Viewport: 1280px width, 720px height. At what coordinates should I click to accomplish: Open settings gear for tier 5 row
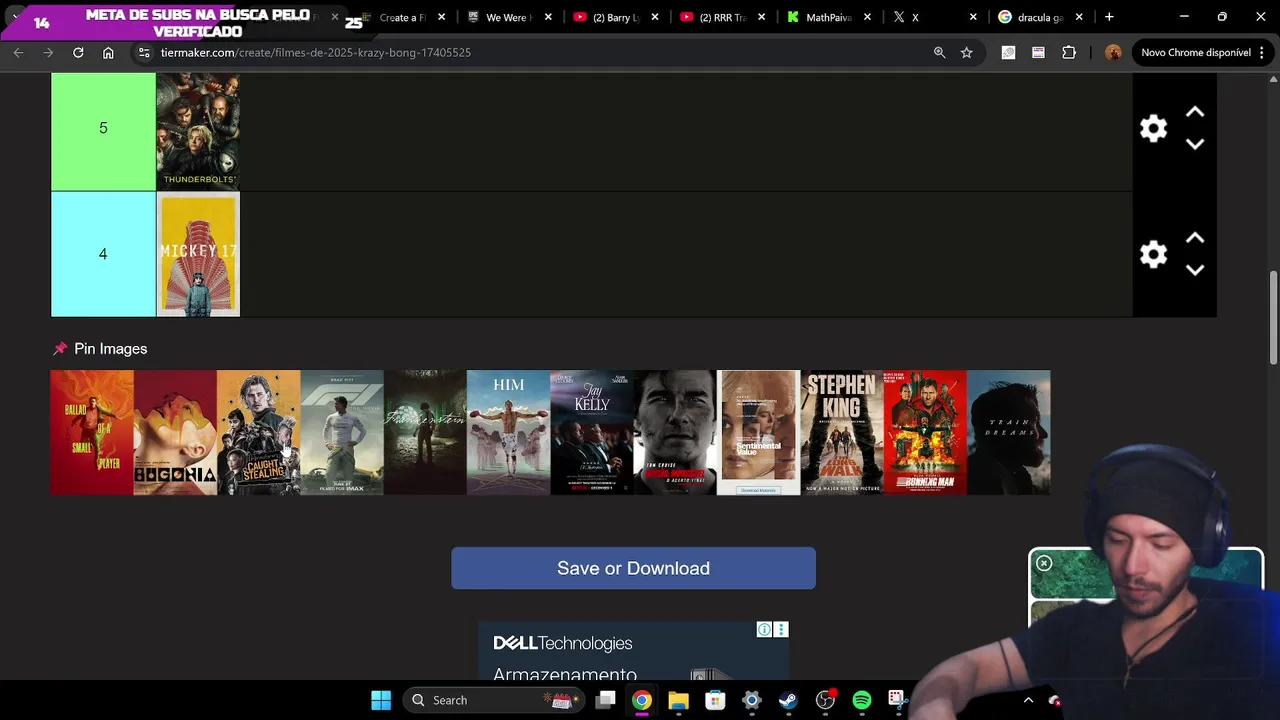point(1153,128)
